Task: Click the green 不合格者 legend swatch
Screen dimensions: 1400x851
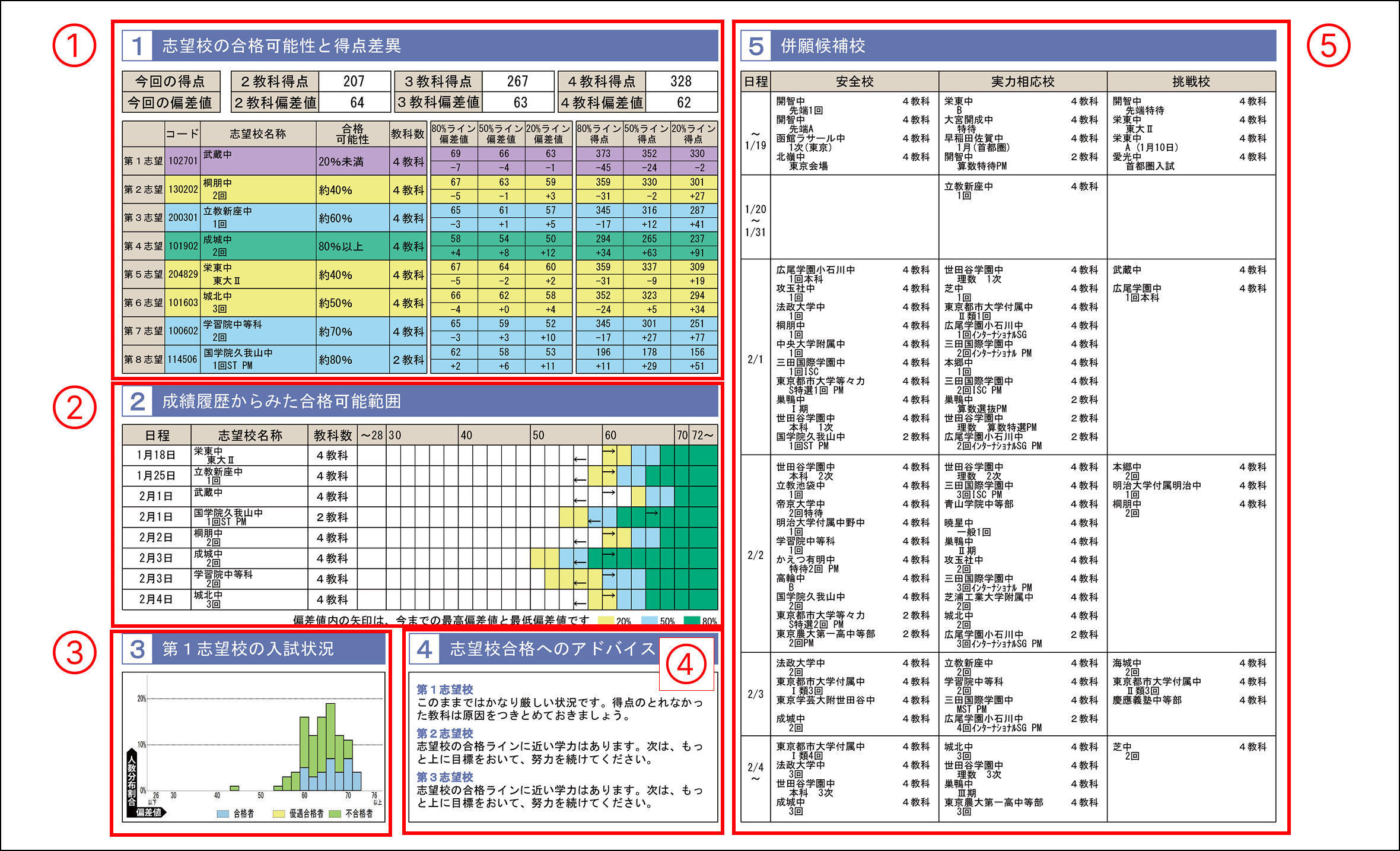Action: point(335,814)
